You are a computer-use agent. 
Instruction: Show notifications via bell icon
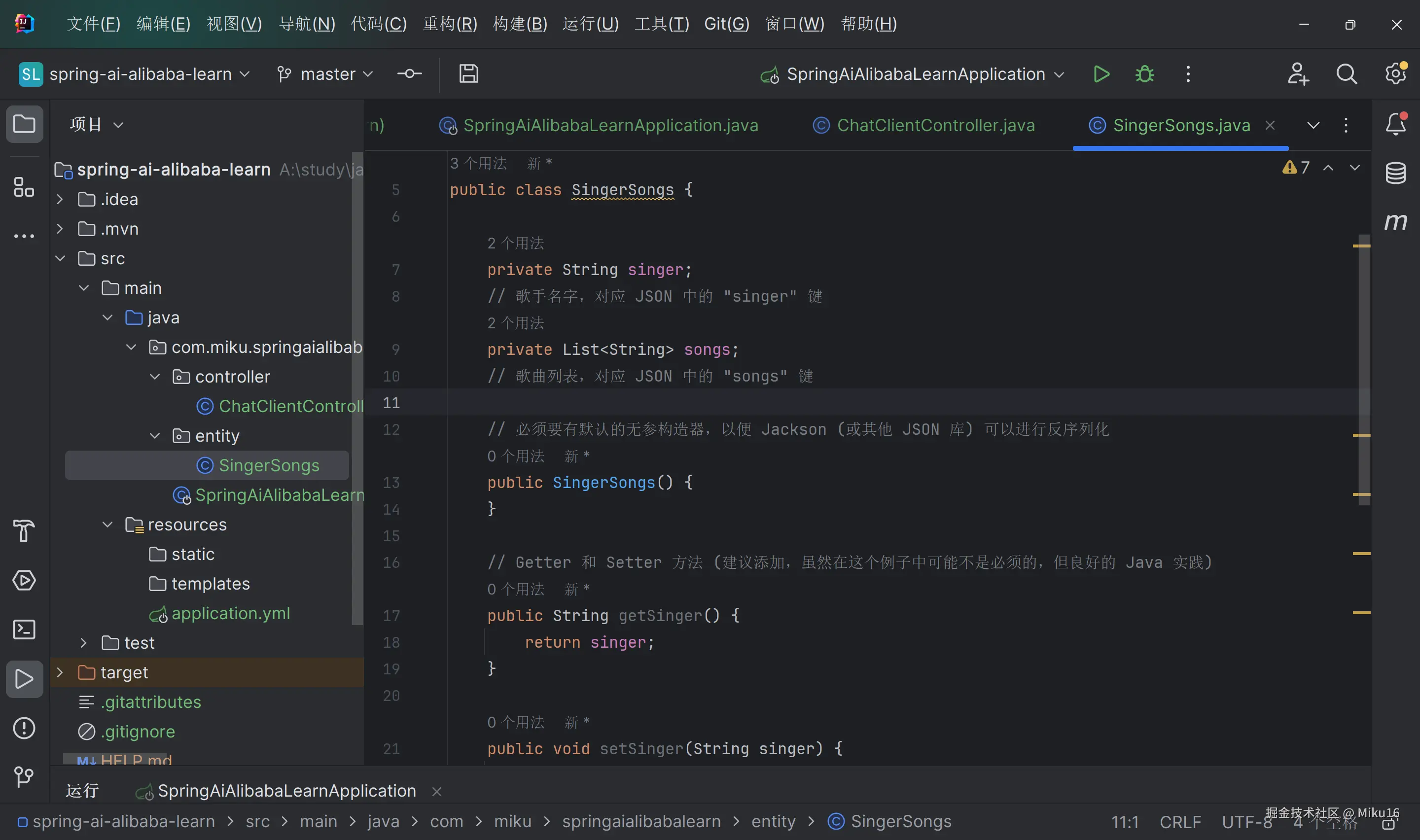[x=1395, y=124]
